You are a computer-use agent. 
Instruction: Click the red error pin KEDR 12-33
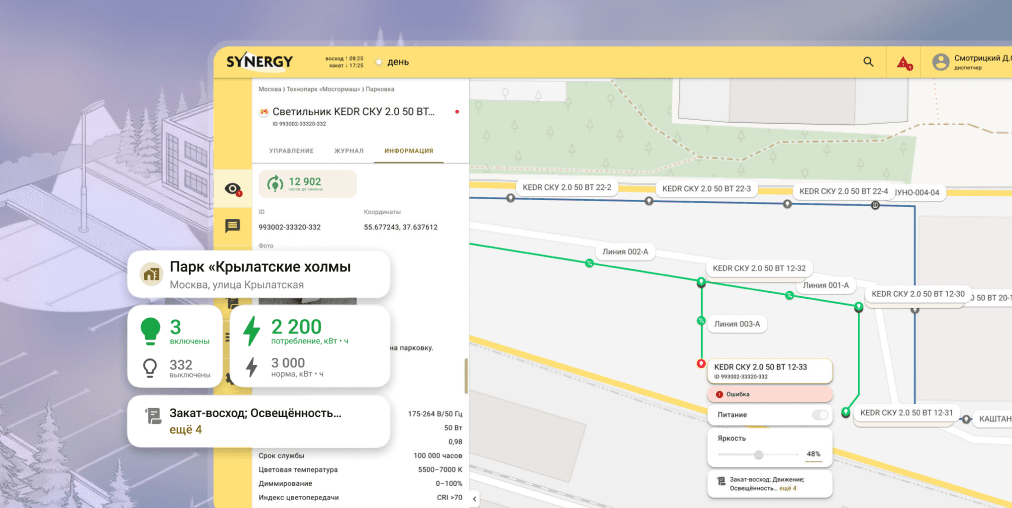click(x=701, y=363)
